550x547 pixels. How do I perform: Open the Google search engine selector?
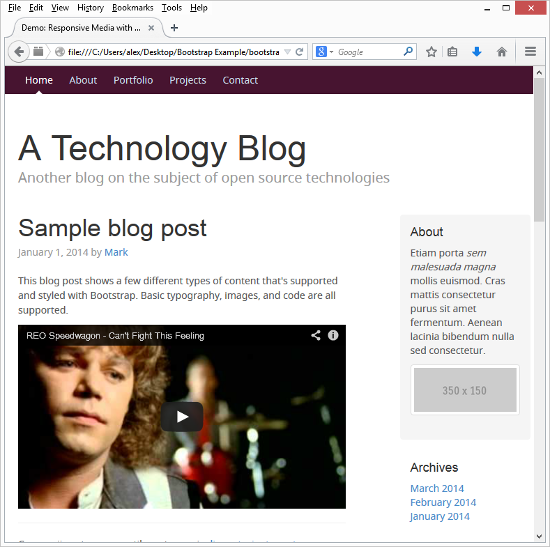pyautogui.click(x=324, y=52)
